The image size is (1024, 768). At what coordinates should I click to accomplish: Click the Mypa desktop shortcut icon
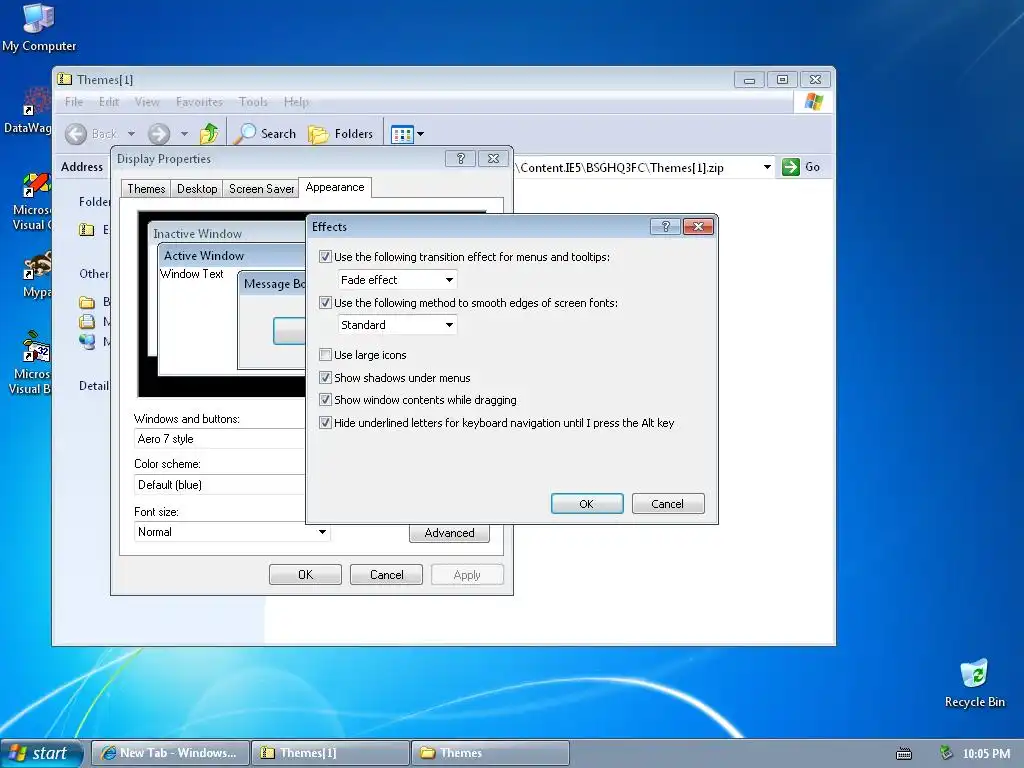pyautogui.click(x=36, y=267)
